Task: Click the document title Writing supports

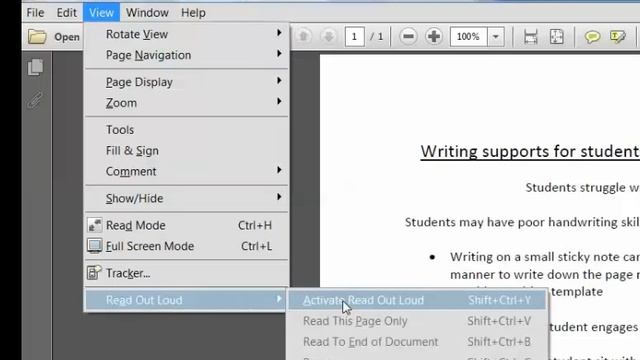Action: (529, 151)
